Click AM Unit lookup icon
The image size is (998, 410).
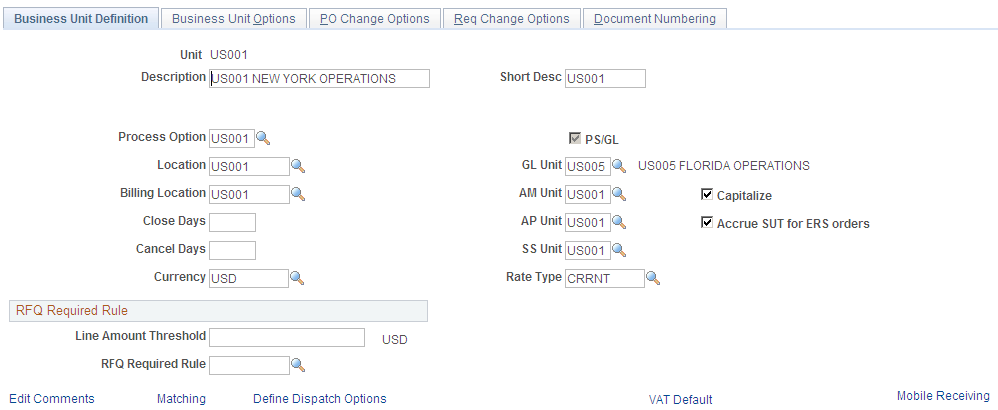[619, 194]
